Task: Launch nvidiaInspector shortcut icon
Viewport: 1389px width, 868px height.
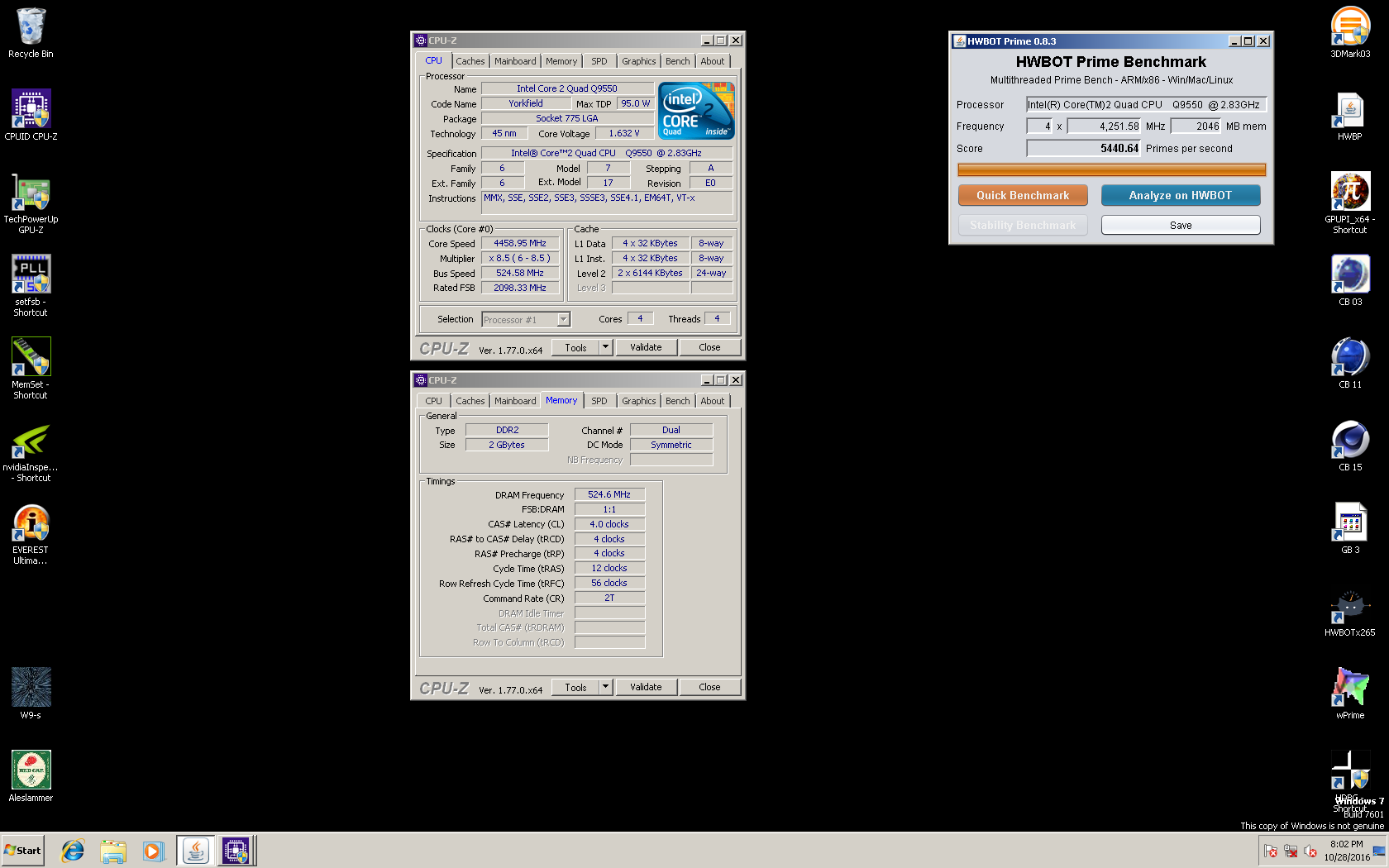Action: coord(31,451)
